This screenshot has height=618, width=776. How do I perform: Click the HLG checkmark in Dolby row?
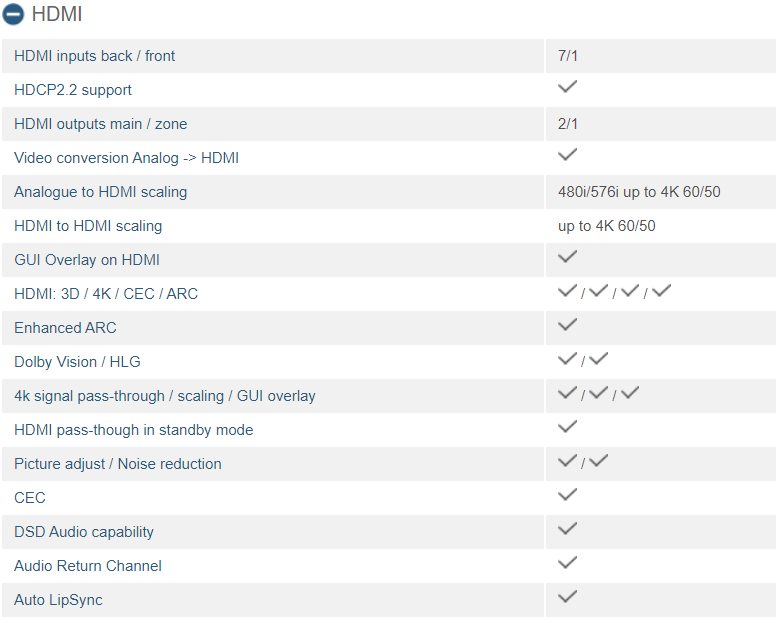point(598,358)
